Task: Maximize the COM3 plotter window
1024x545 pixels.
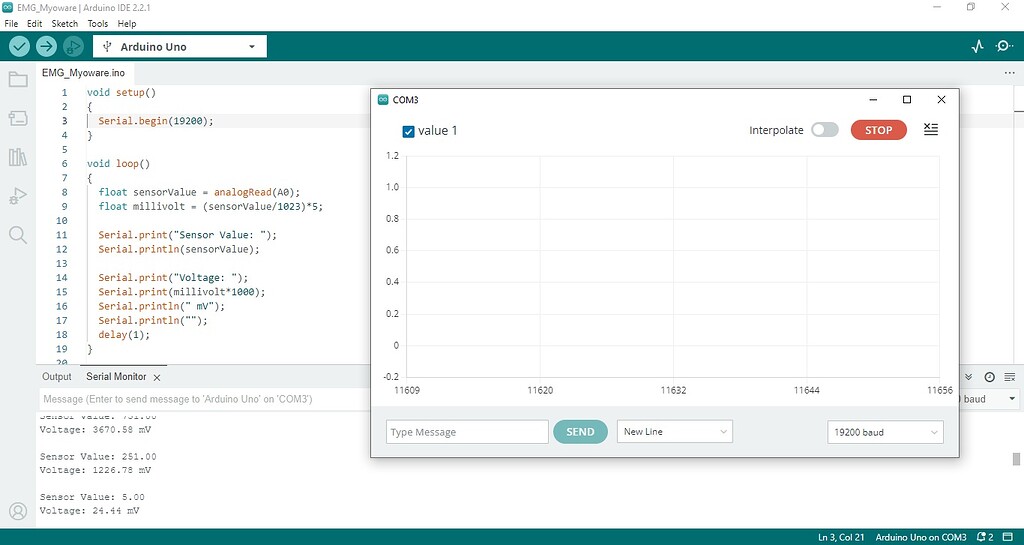Action: point(906,100)
